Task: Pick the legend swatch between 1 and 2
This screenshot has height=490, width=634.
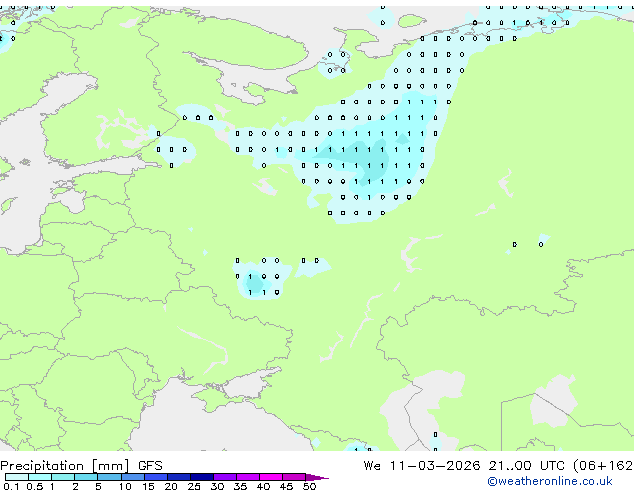Action: (63, 477)
